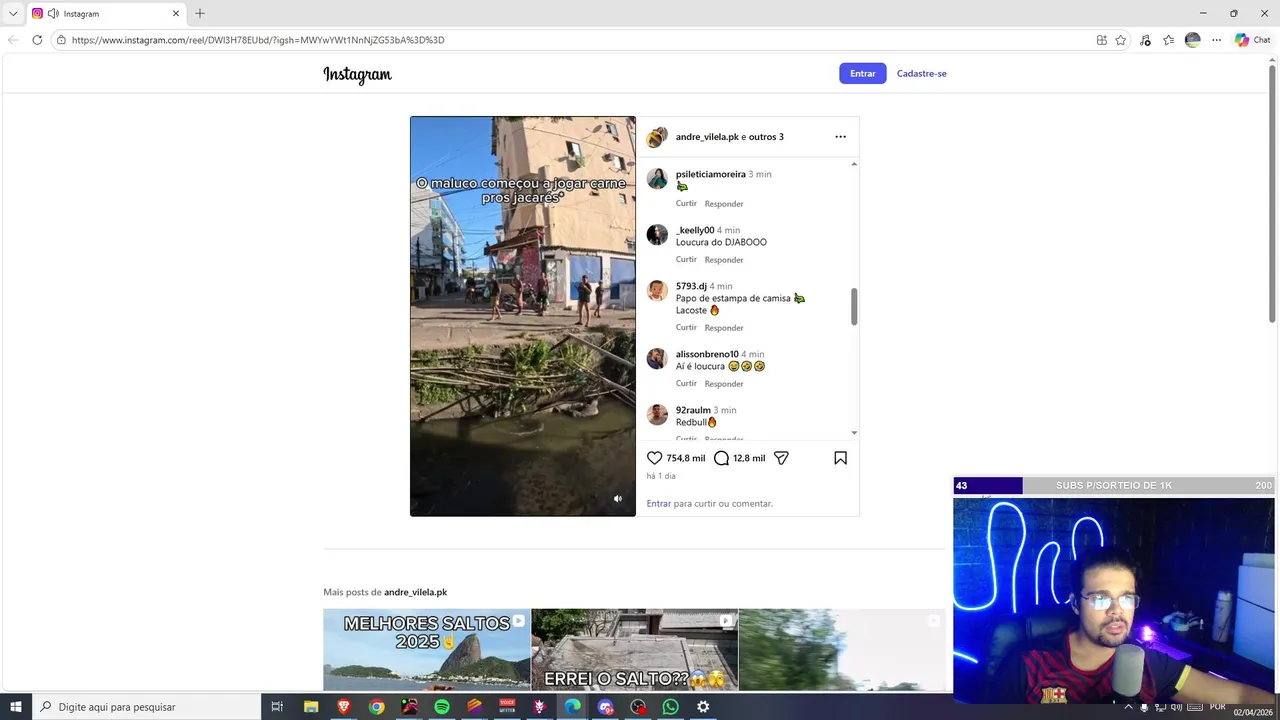Image resolution: width=1280 pixels, height=720 pixels.
Task: Click the comments scrollbar thumb
Action: pos(854,306)
